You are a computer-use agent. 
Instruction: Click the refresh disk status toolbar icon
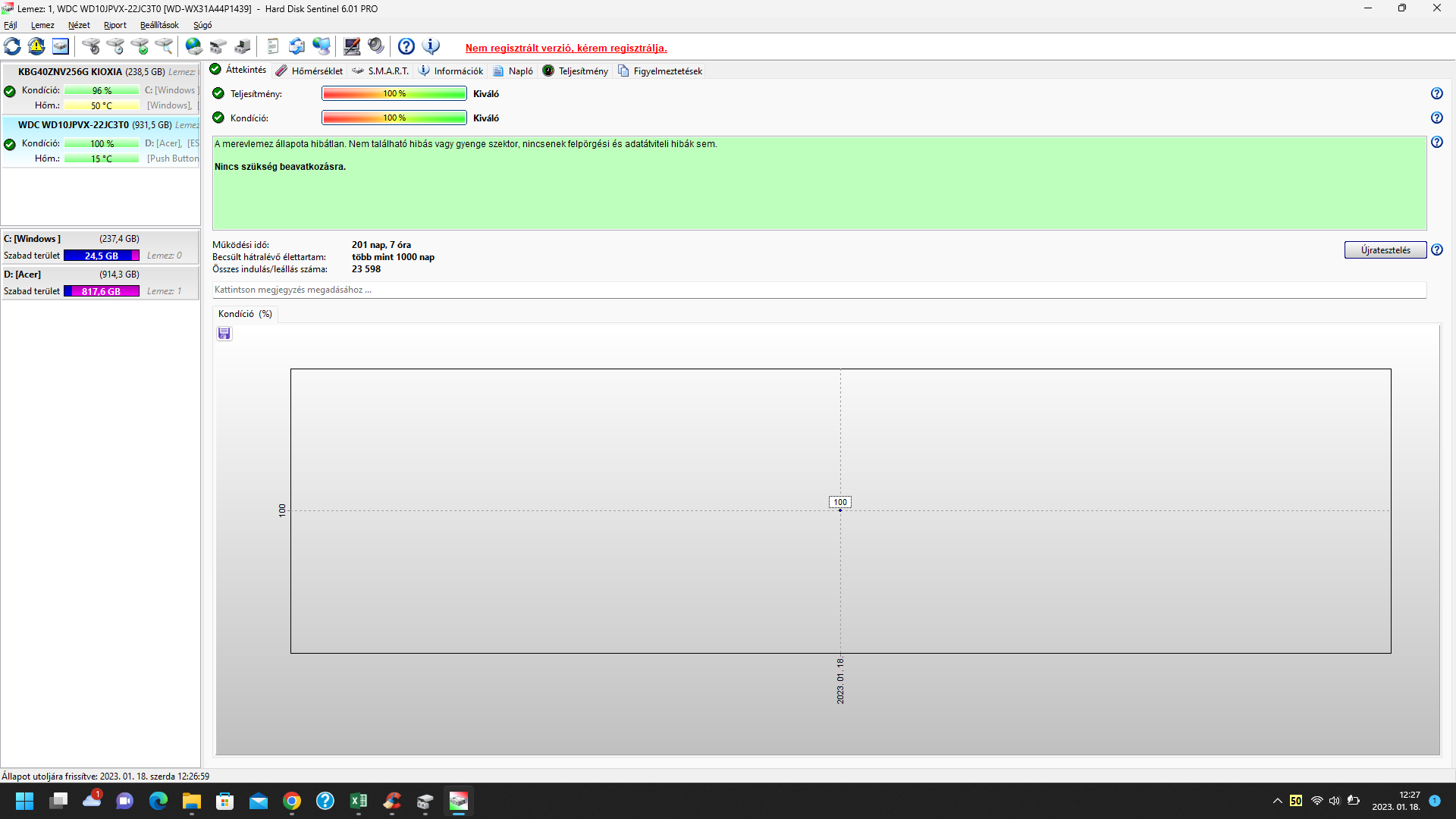tap(13, 46)
